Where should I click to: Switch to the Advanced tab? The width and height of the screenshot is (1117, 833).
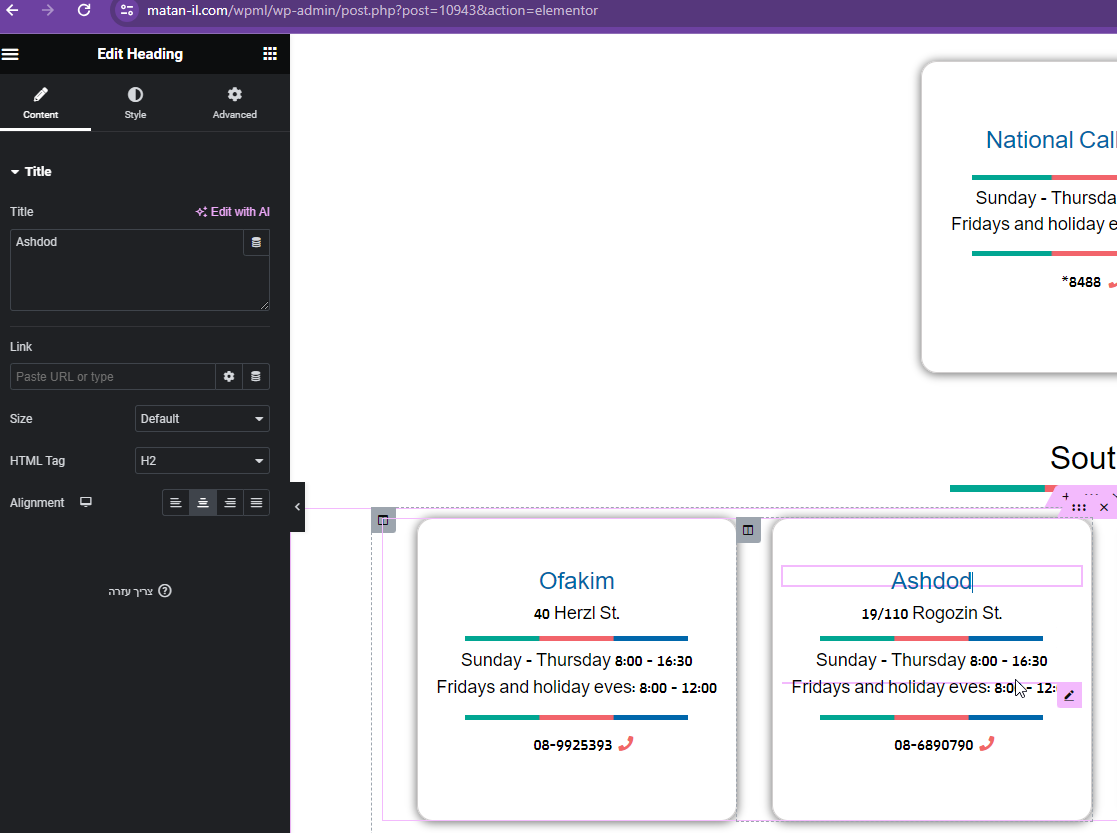pos(234,103)
